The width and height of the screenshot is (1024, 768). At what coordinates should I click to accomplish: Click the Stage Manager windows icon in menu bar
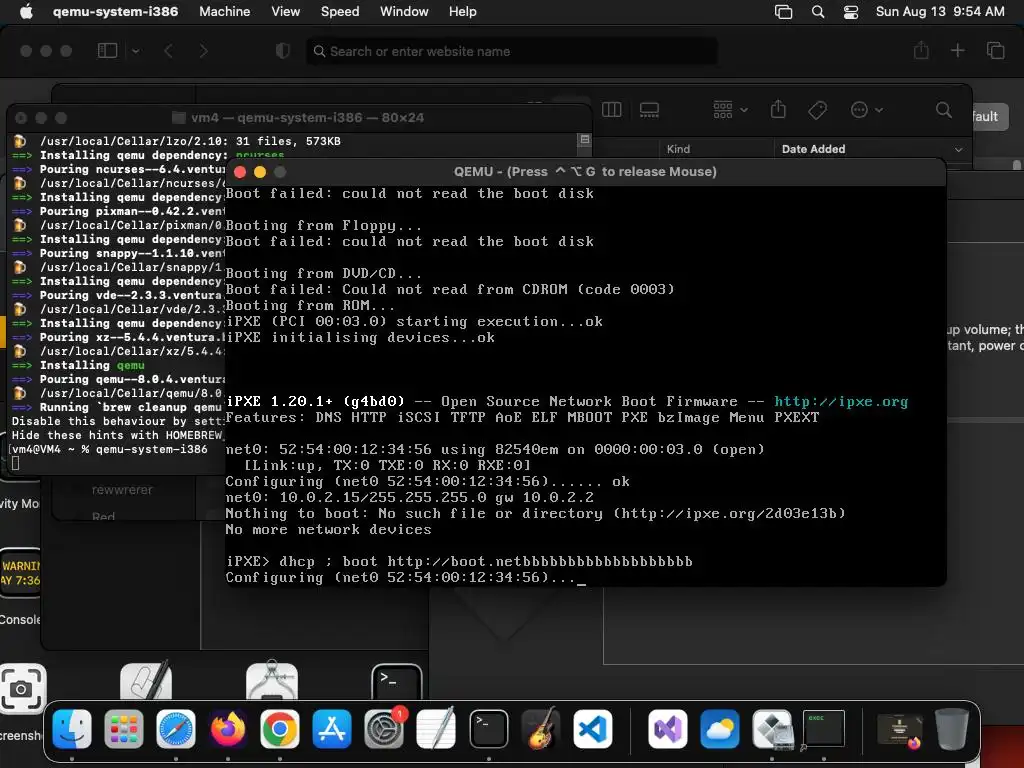point(783,12)
